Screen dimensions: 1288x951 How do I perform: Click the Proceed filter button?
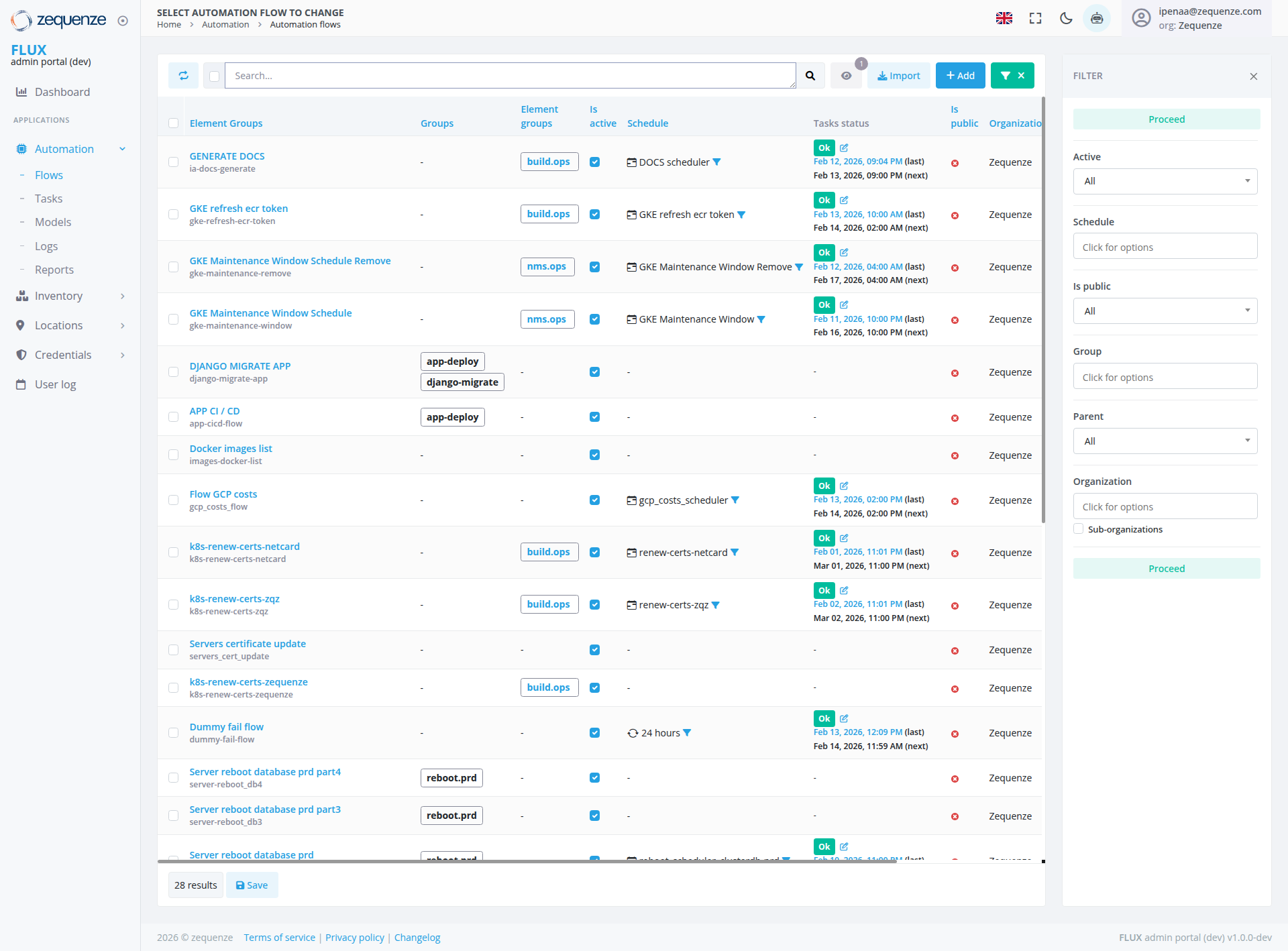tap(1166, 119)
